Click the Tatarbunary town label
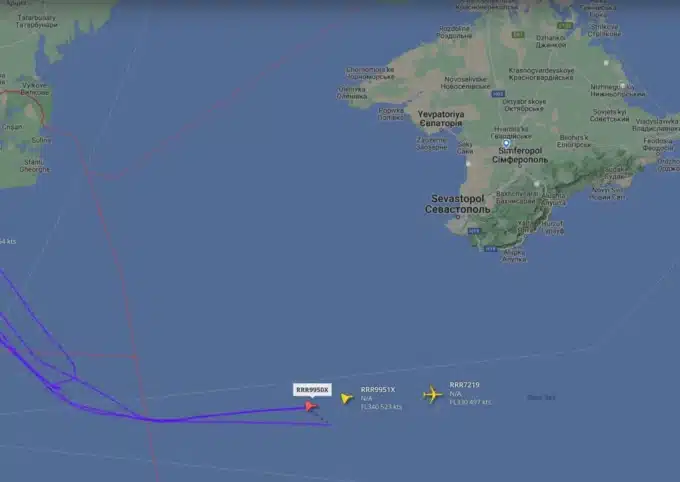 [x=36, y=21]
